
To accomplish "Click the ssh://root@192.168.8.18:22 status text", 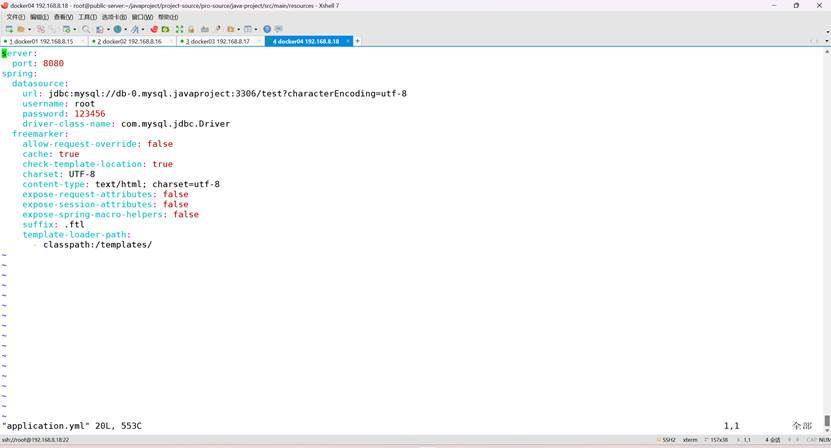I will pyautogui.click(x=36, y=440).
